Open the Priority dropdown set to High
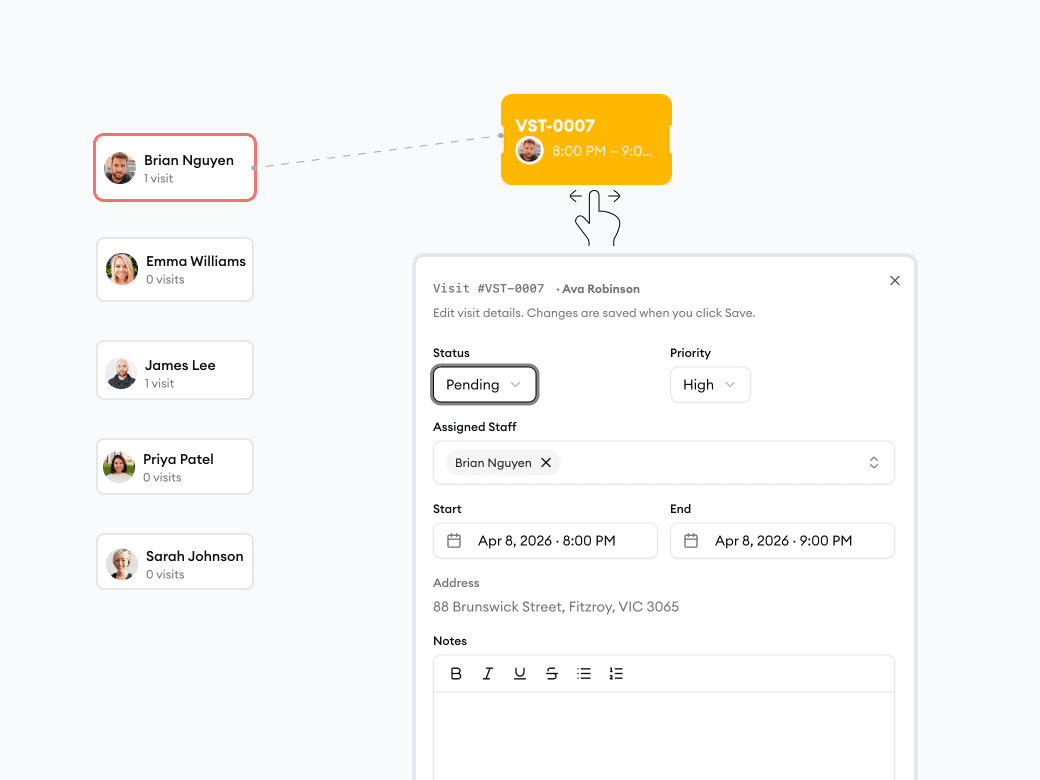Image resolution: width=1040 pixels, height=780 pixels. [710, 384]
